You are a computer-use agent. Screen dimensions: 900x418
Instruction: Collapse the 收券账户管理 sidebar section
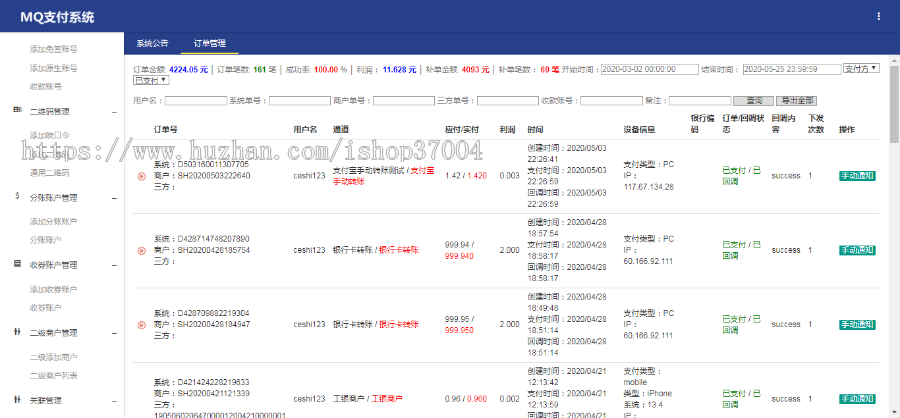click(114, 265)
